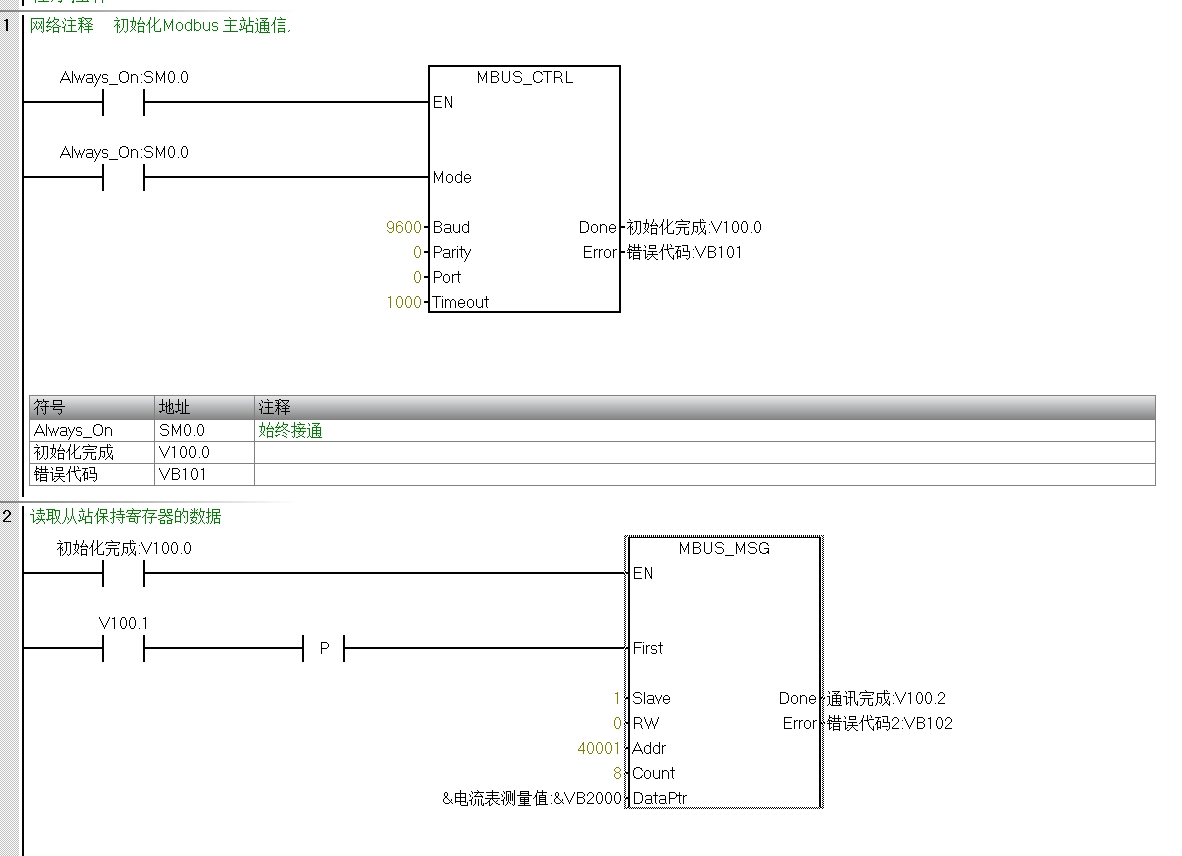Select the Always_On contact feeding Mode input
Viewport: 1182px width, 856px height.
[x=124, y=178]
